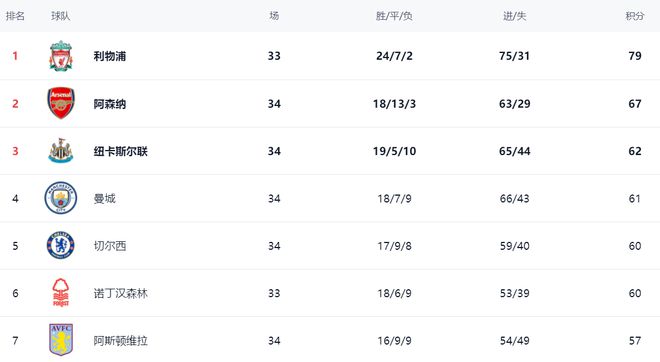Click Liverpool's 79 points value

tap(635, 56)
